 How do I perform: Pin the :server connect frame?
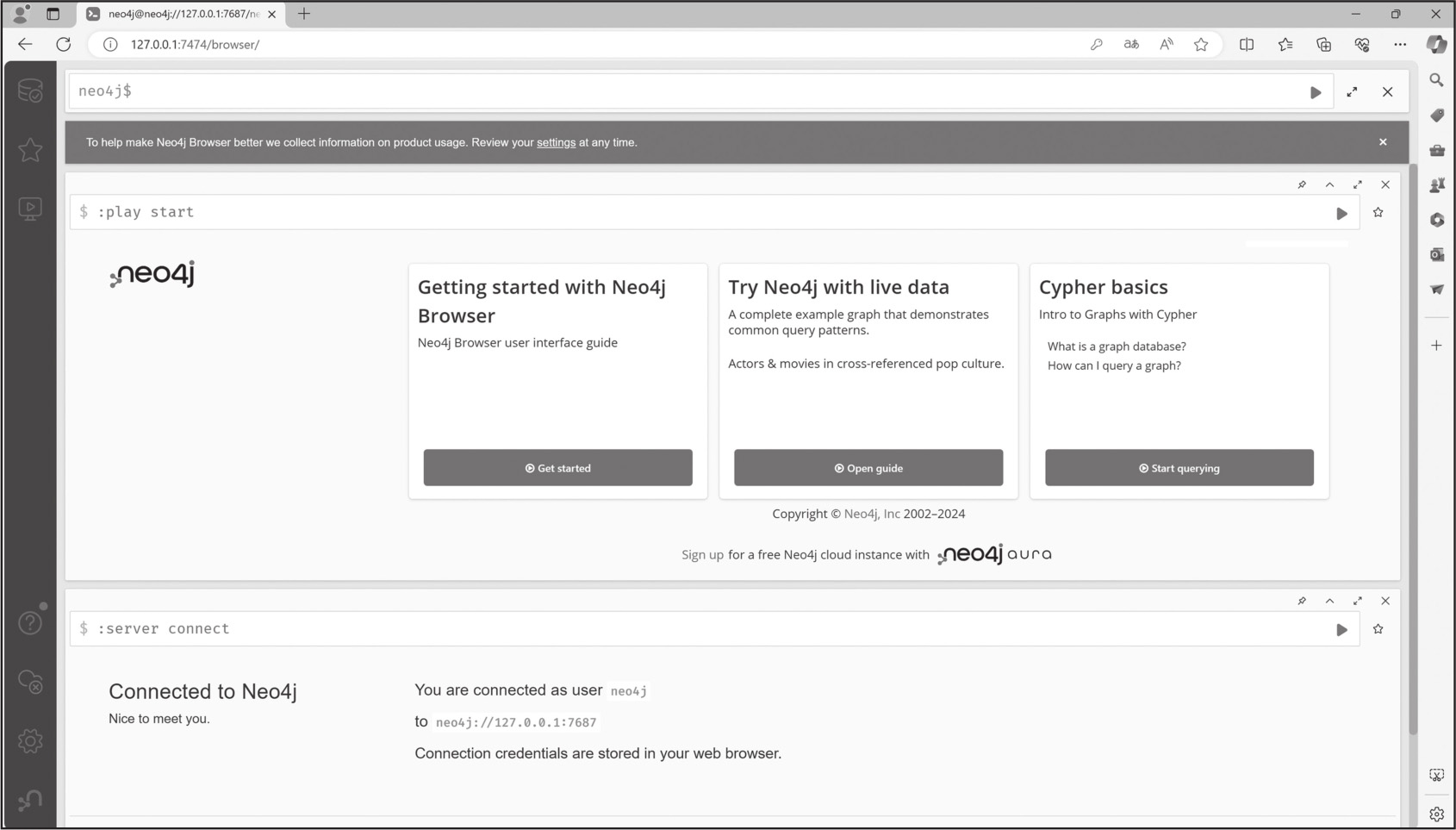pyautogui.click(x=1302, y=601)
